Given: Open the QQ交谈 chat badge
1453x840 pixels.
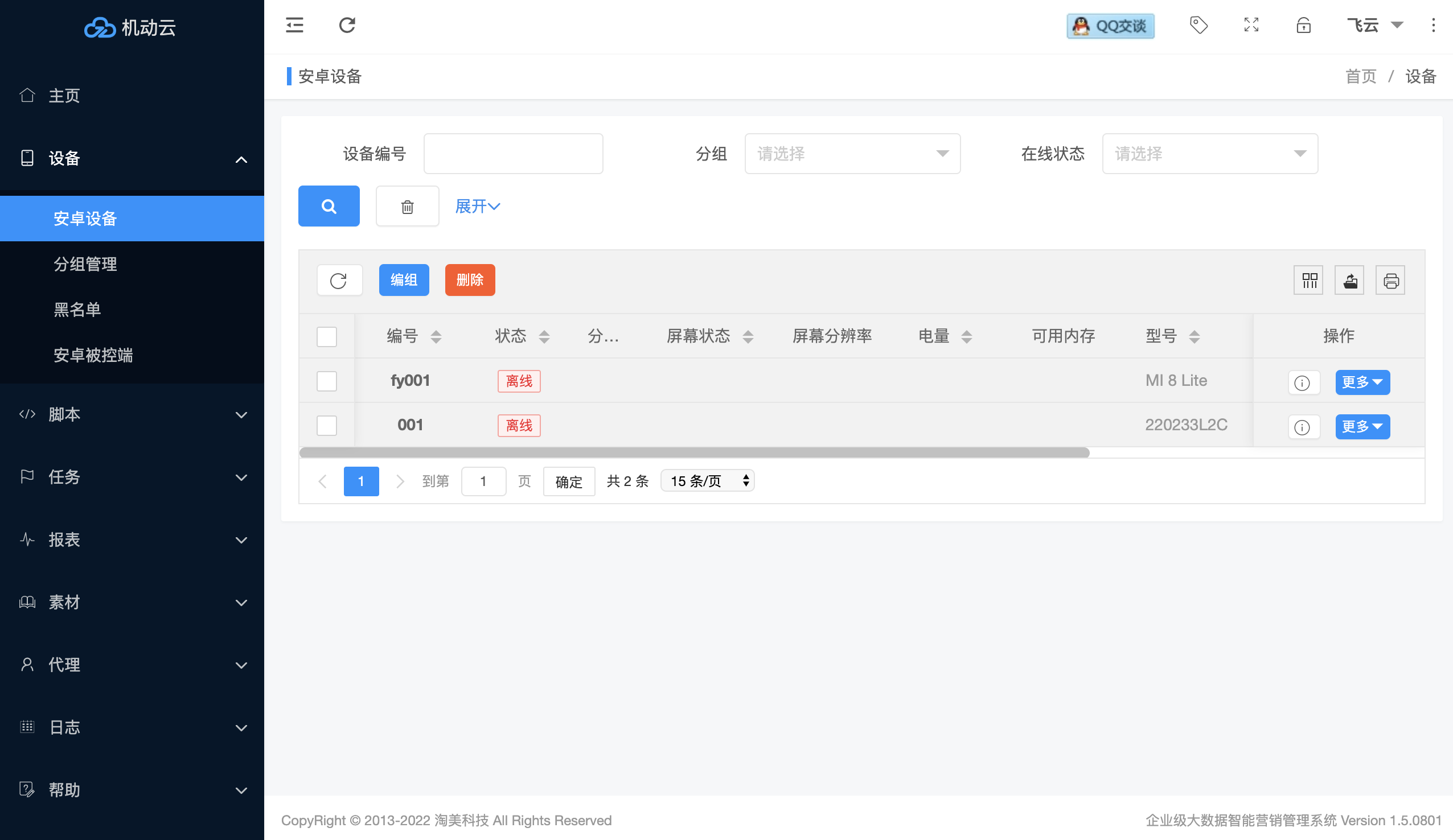Looking at the screenshot, I should click(x=1110, y=26).
